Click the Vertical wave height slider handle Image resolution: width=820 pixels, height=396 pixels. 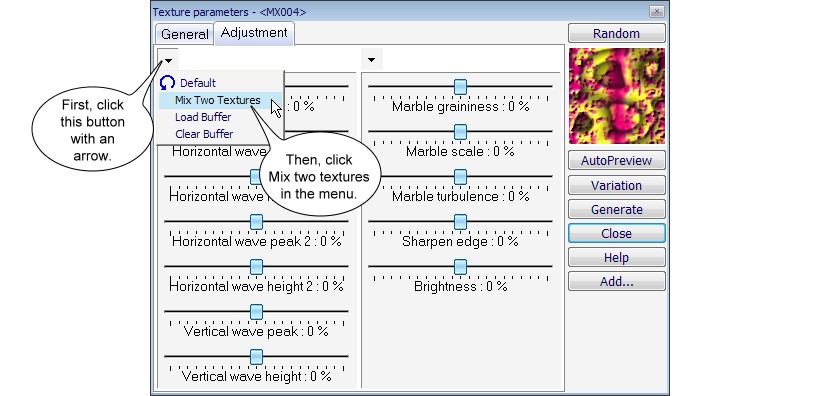pos(256,357)
